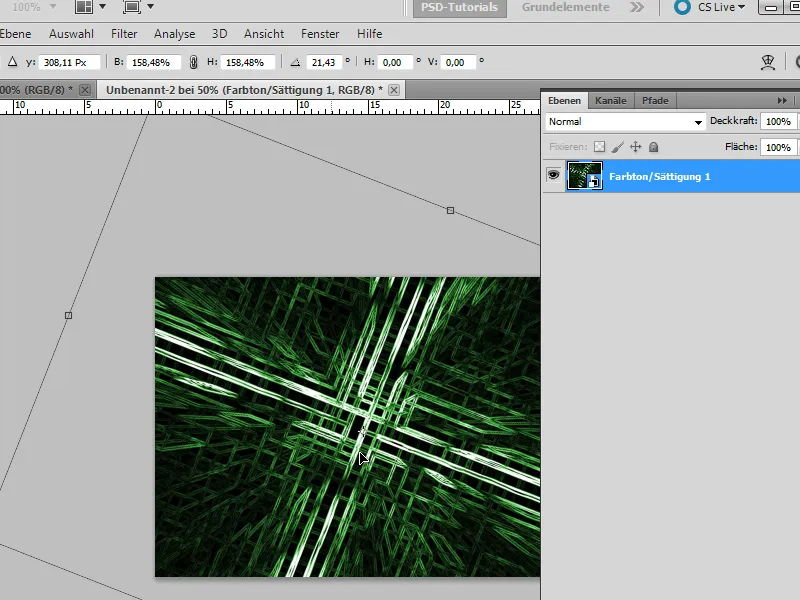This screenshot has width=800, height=600.
Task: Click the rotation angle icon
Action: 295,62
